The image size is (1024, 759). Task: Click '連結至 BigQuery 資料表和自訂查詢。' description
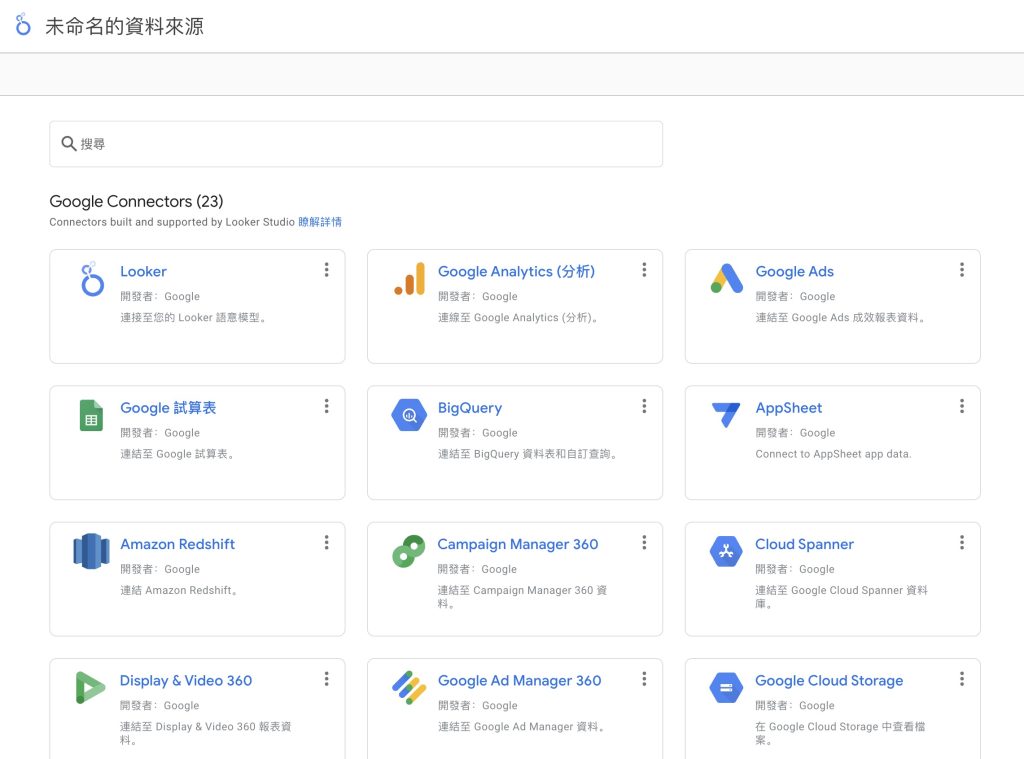click(528, 454)
